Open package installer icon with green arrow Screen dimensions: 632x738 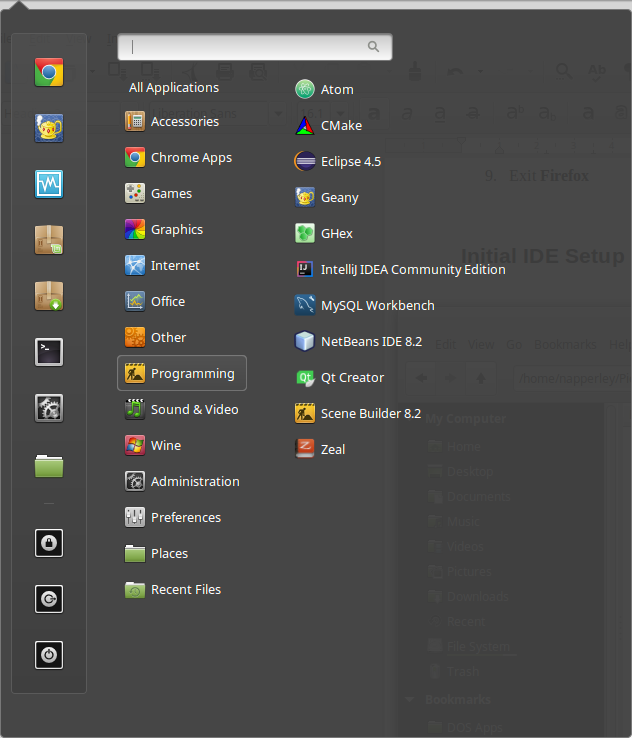pos(49,296)
